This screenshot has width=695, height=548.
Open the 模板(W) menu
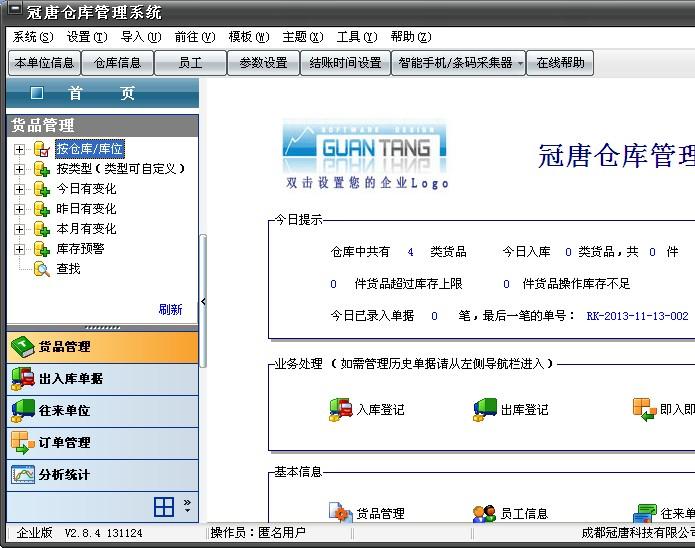(x=249, y=37)
